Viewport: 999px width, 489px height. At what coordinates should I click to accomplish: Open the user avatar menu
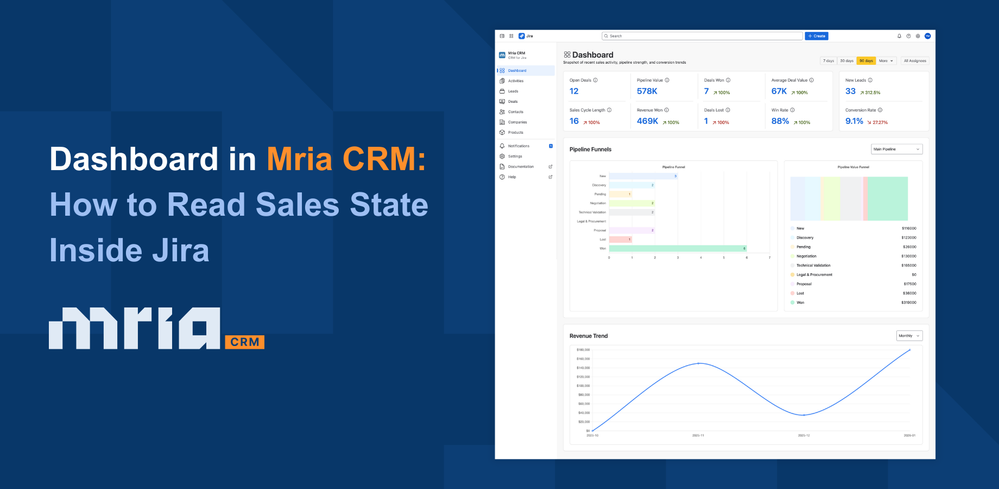point(928,36)
